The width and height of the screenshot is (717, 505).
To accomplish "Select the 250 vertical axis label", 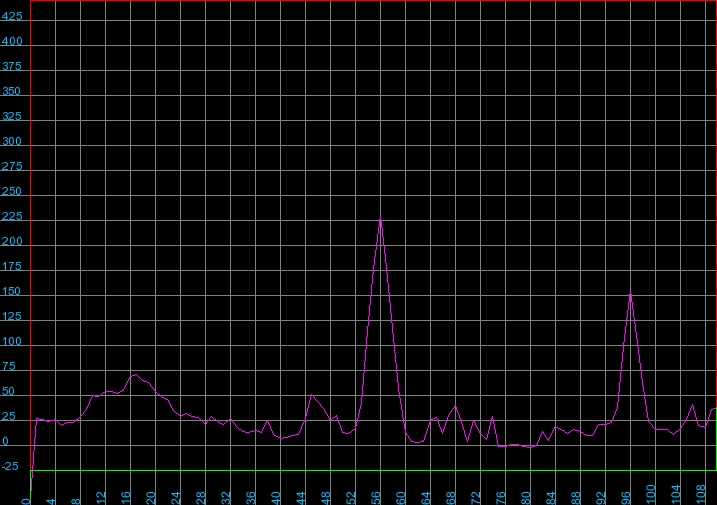I will [11, 192].
